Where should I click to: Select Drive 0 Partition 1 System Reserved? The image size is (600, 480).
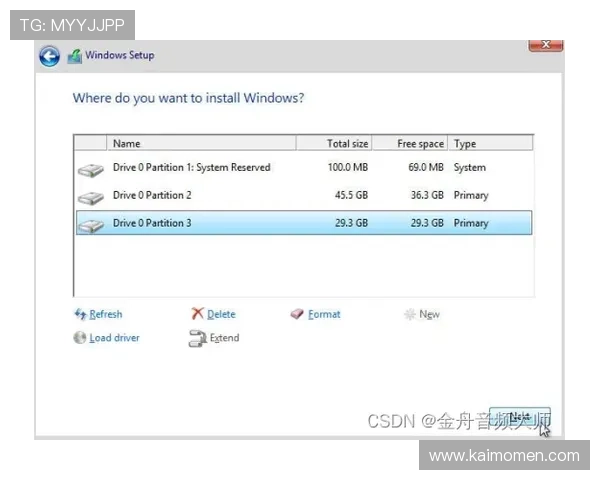point(191,168)
